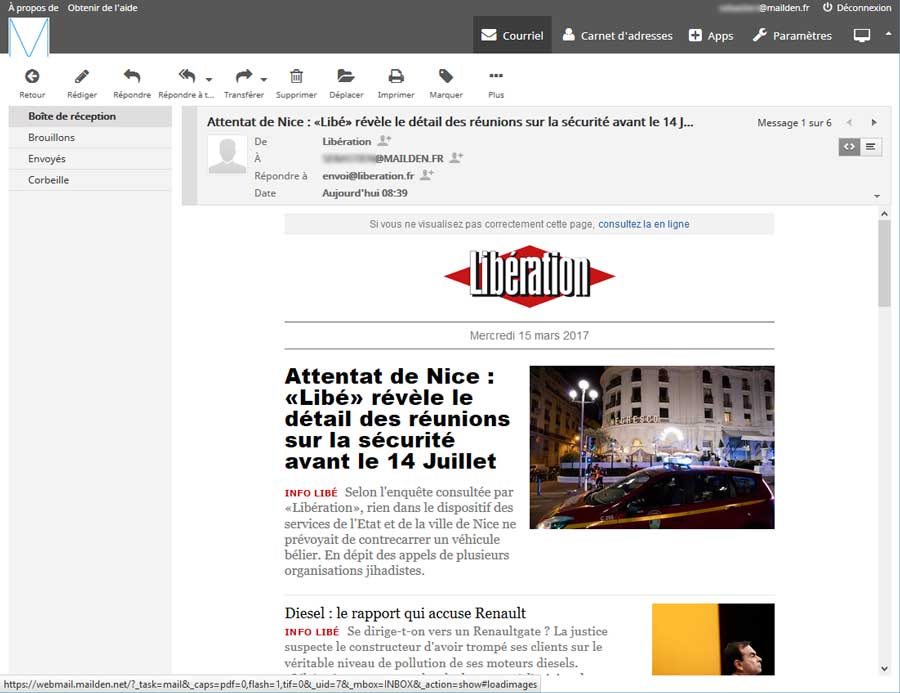The image size is (900, 693).
Task: Click Déconnexion to log out
Action: [856, 7]
